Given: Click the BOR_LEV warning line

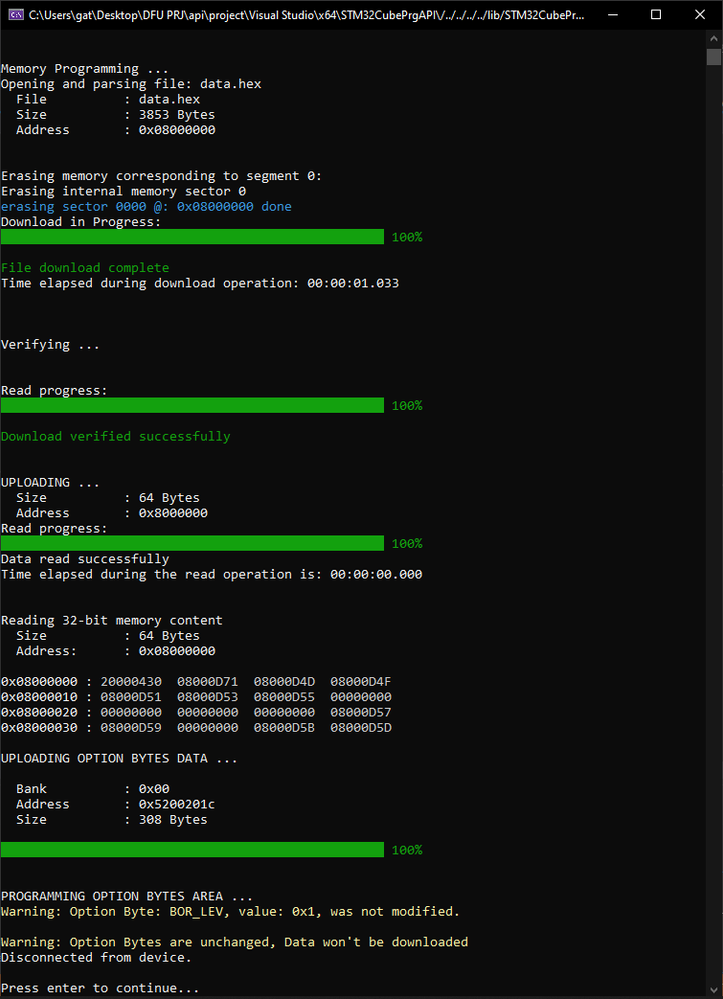Looking at the screenshot, I should tap(230, 912).
